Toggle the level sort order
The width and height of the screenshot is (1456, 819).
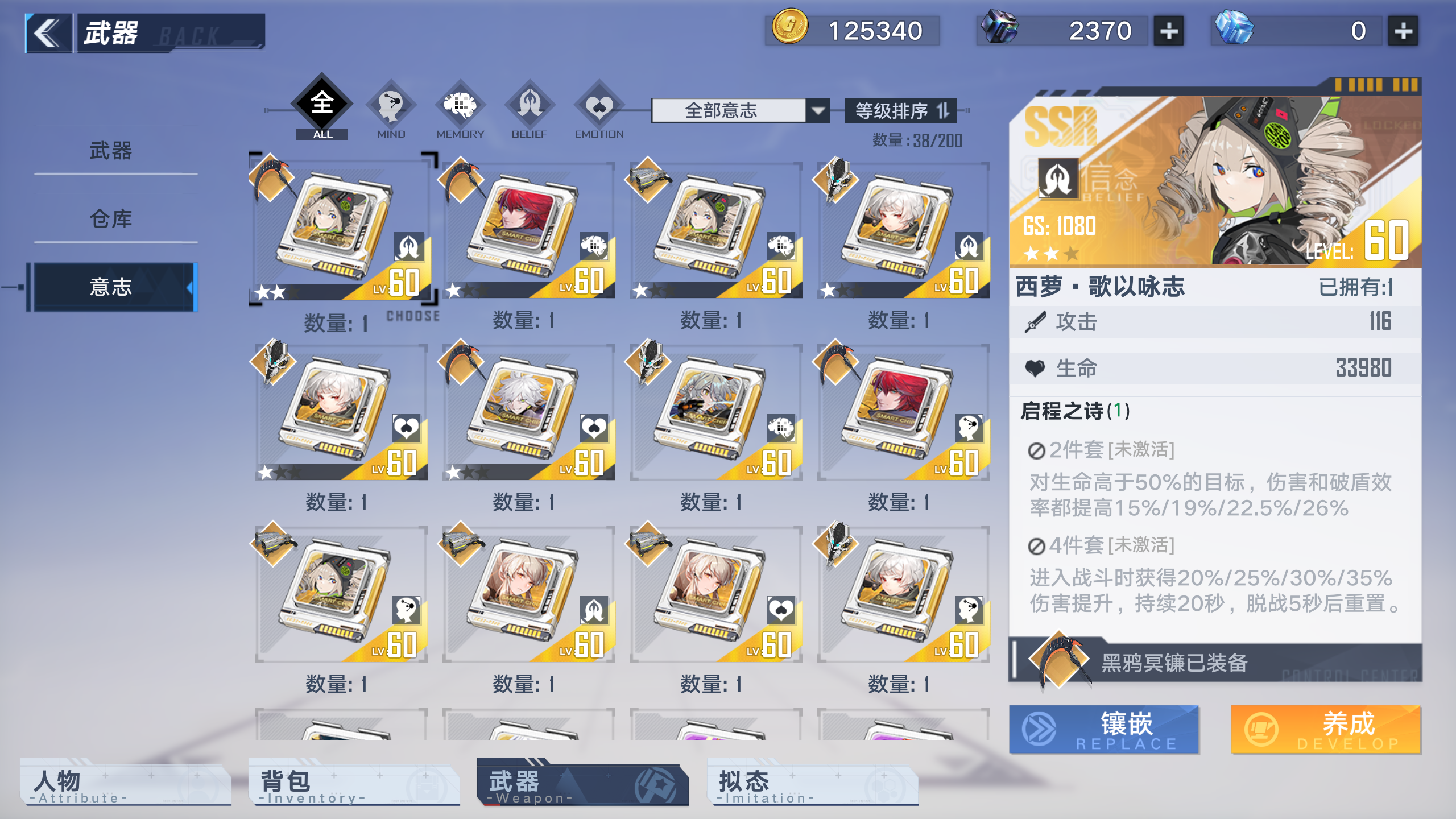901,110
